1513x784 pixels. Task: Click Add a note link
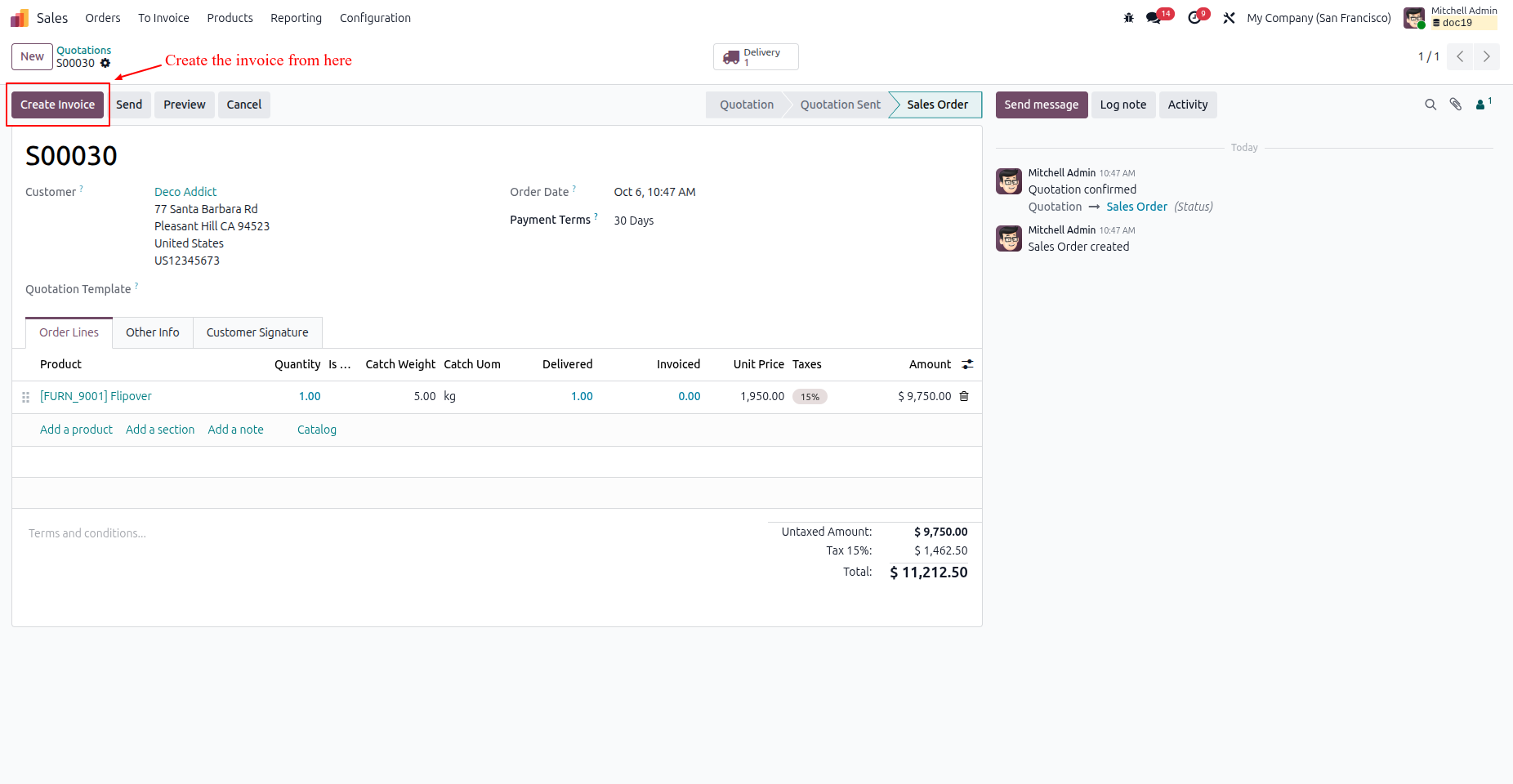(235, 430)
